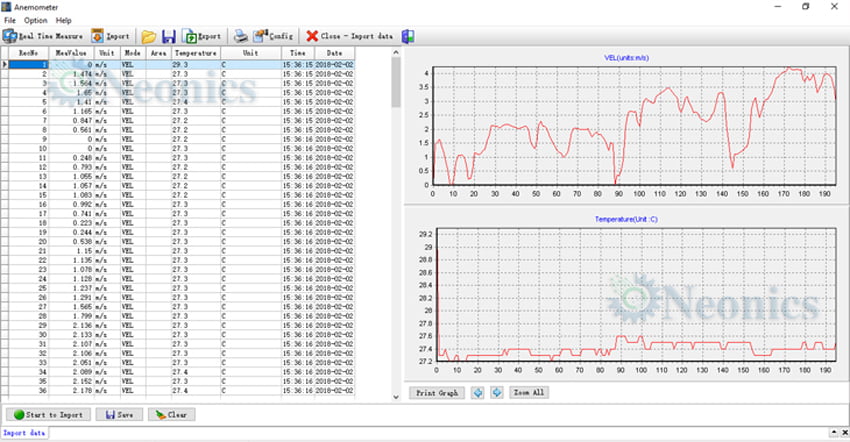Click Temperature column header
Viewport: 850px width, 442px height.
196,53
